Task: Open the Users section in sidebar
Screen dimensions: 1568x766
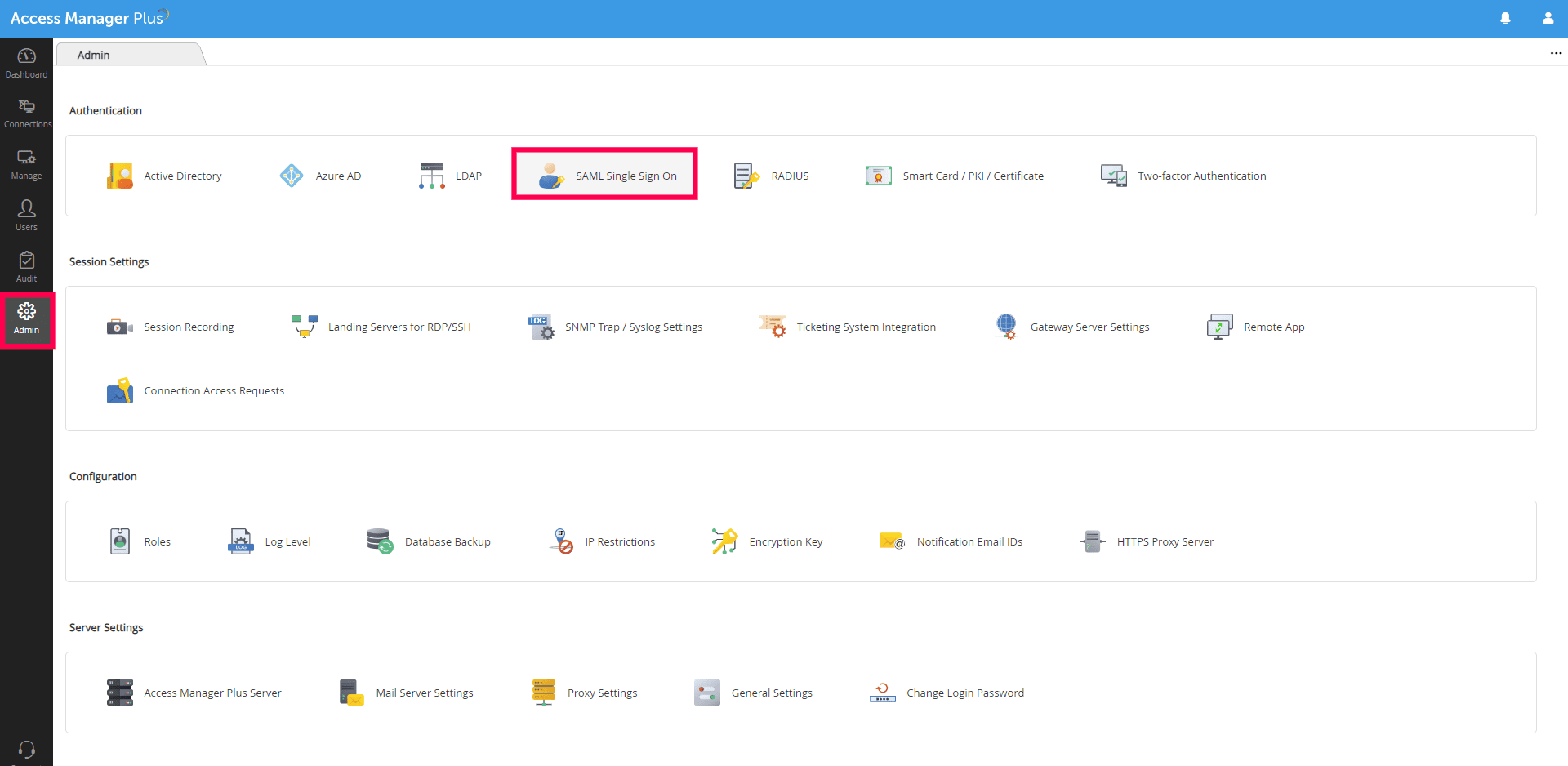Action: [x=26, y=216]
